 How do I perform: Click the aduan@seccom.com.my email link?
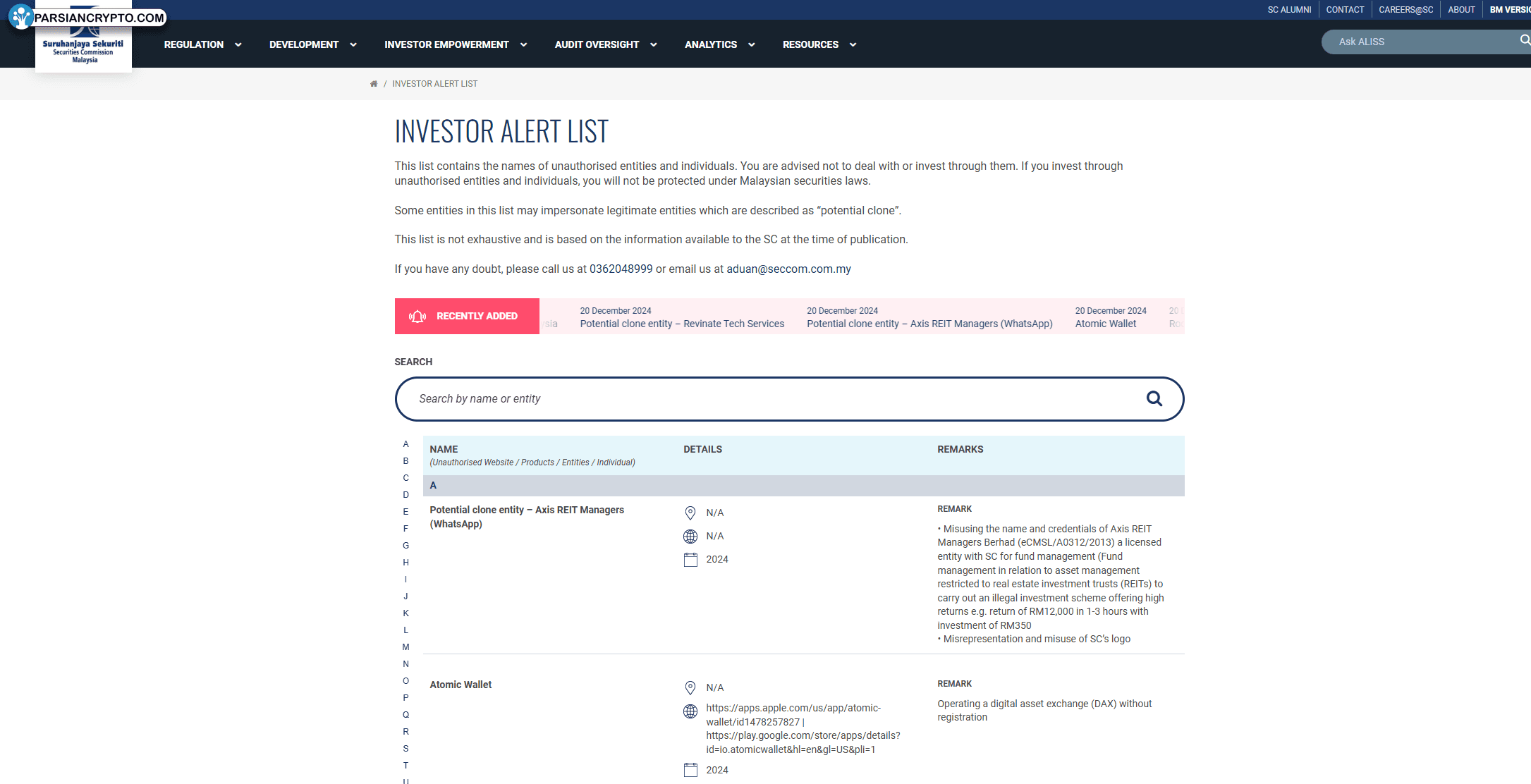click(x=788, y=269)
